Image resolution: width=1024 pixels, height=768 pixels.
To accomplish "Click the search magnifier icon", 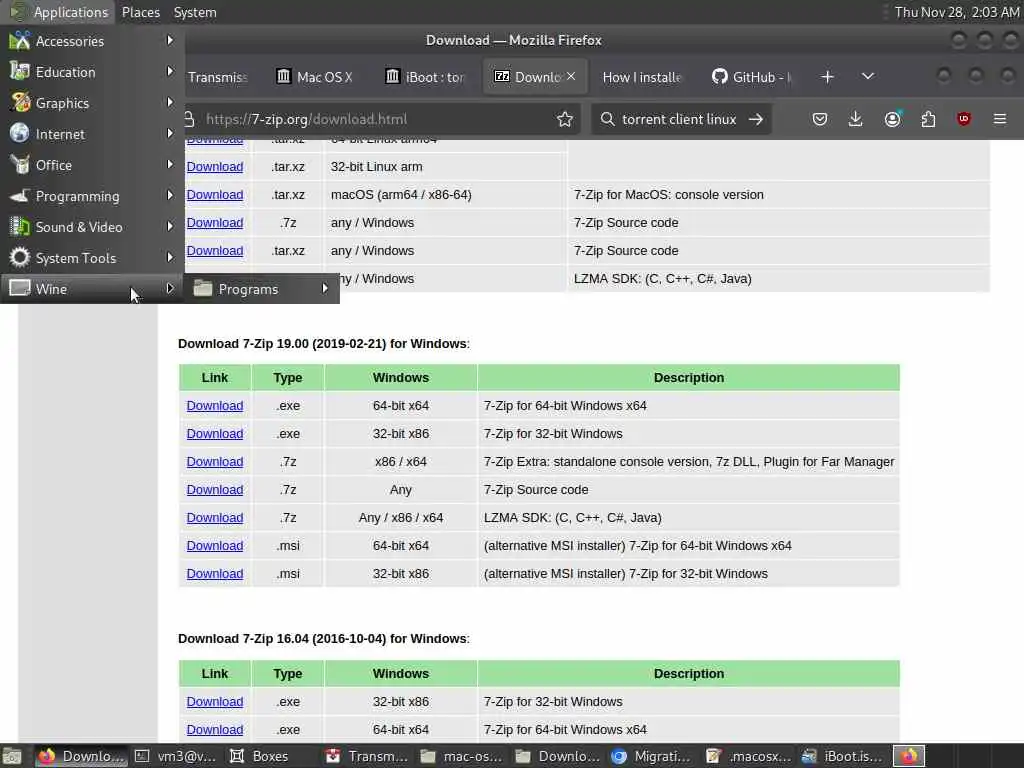I will click(607, 119).
